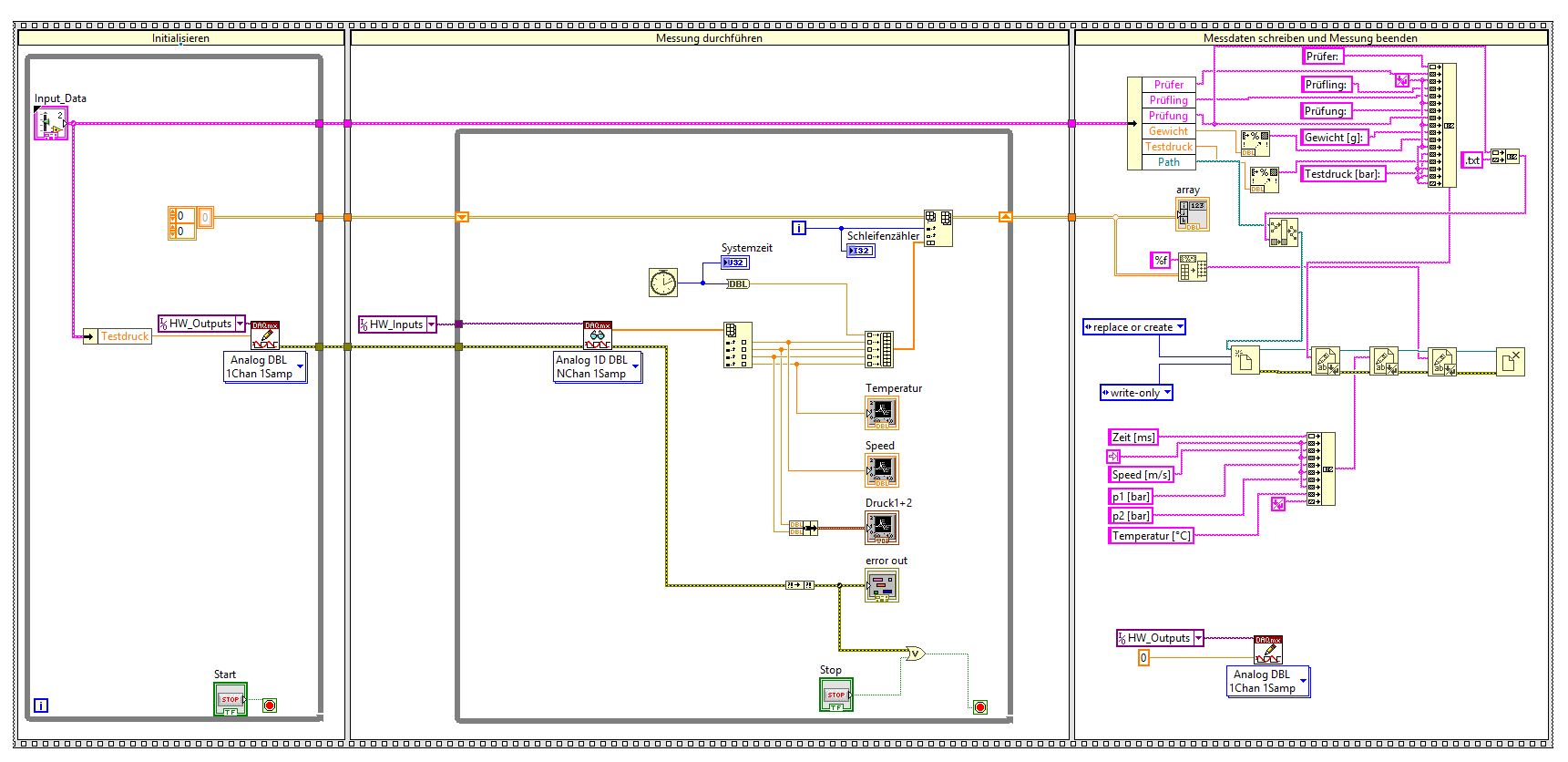Click the Temperatur chart terminal

881,413
